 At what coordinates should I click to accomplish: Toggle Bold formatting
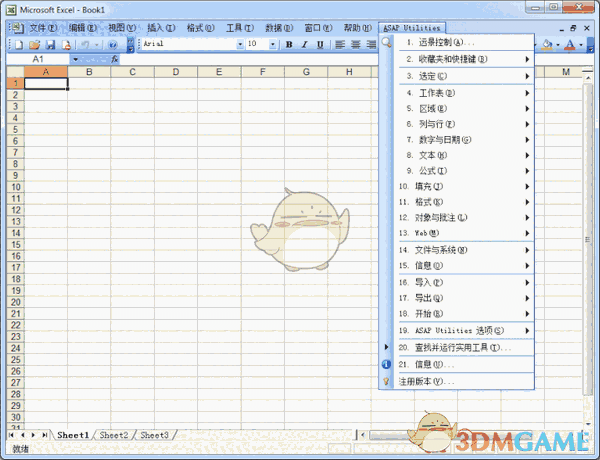tap(289, 45)
